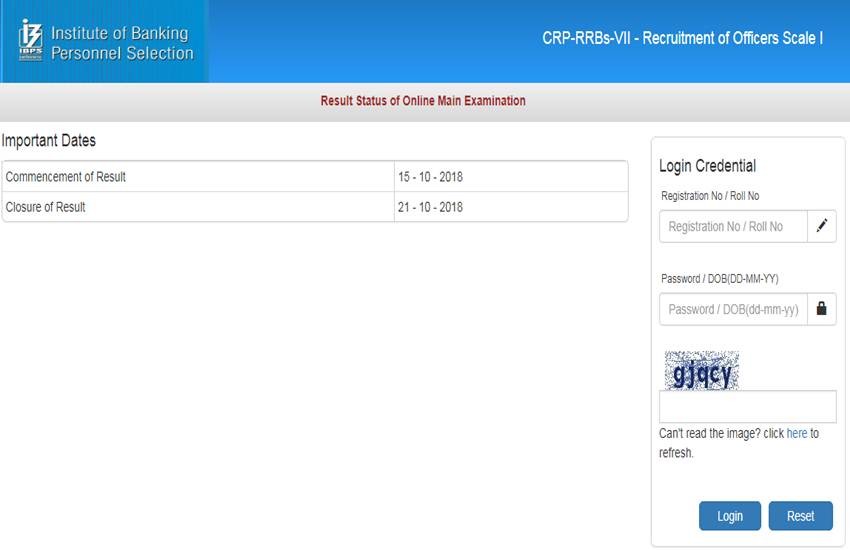Click the pencil icon beside Registration No field

(x=821, y=226)
